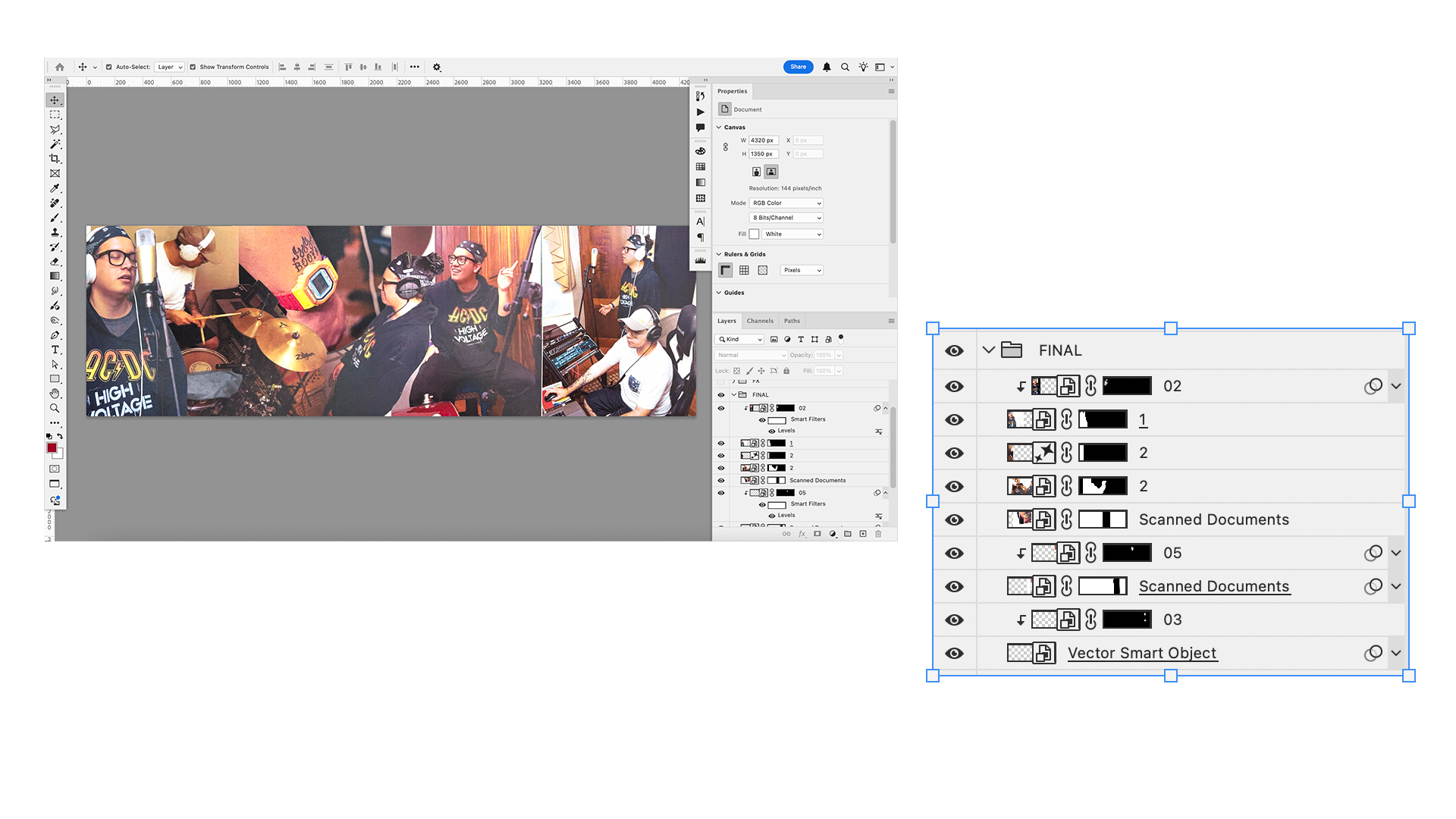Click the red foreground color swatch
The height and width of the screenshot is (819, 1456).
52,447
